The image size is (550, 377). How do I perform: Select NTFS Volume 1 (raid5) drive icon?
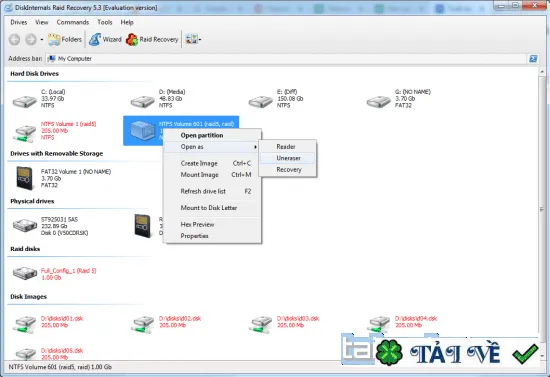coord(25,133)
